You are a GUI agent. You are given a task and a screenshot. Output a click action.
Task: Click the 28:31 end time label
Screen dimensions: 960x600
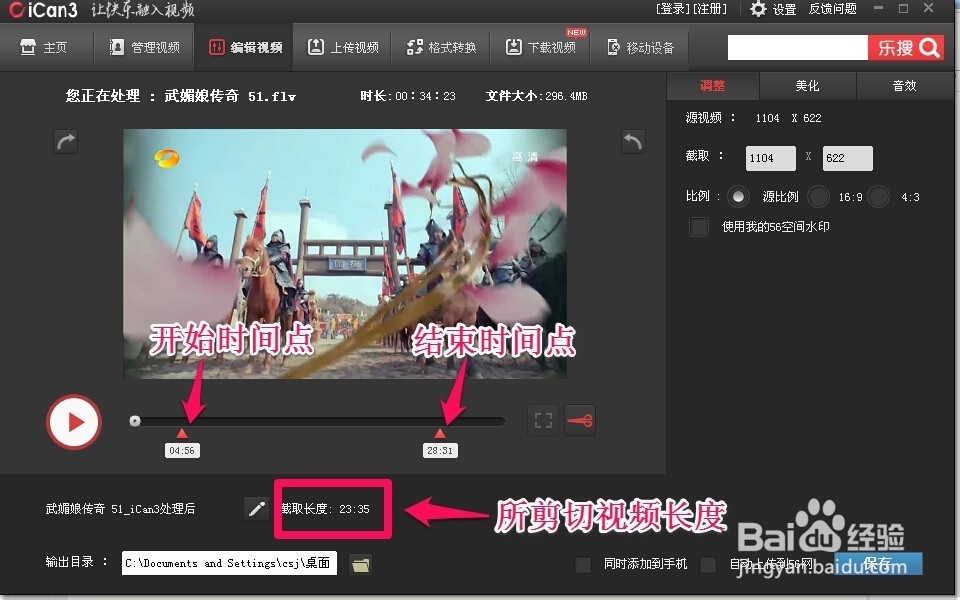pyautogui.click(x=440, y=451)
